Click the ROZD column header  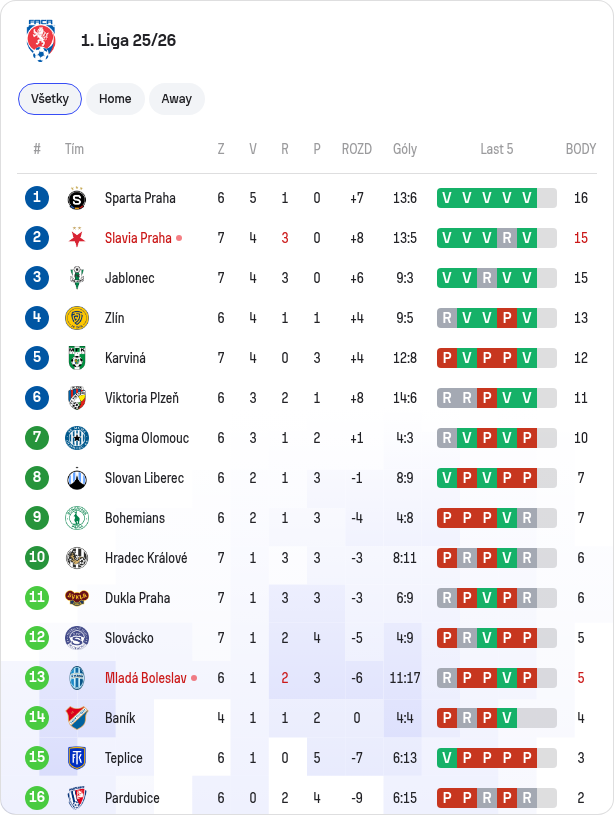[x=357, y=149]
